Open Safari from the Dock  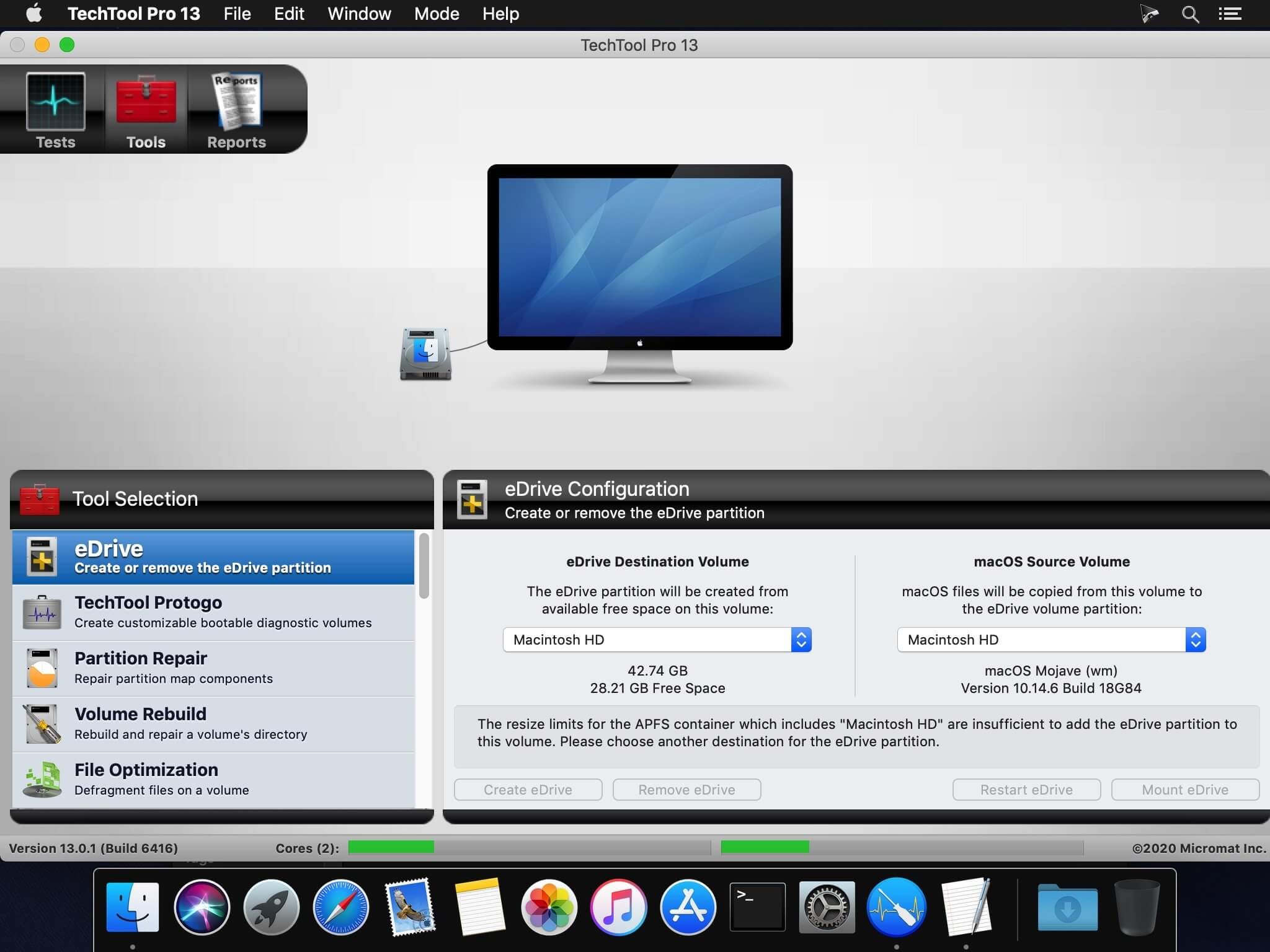(341, 907)
